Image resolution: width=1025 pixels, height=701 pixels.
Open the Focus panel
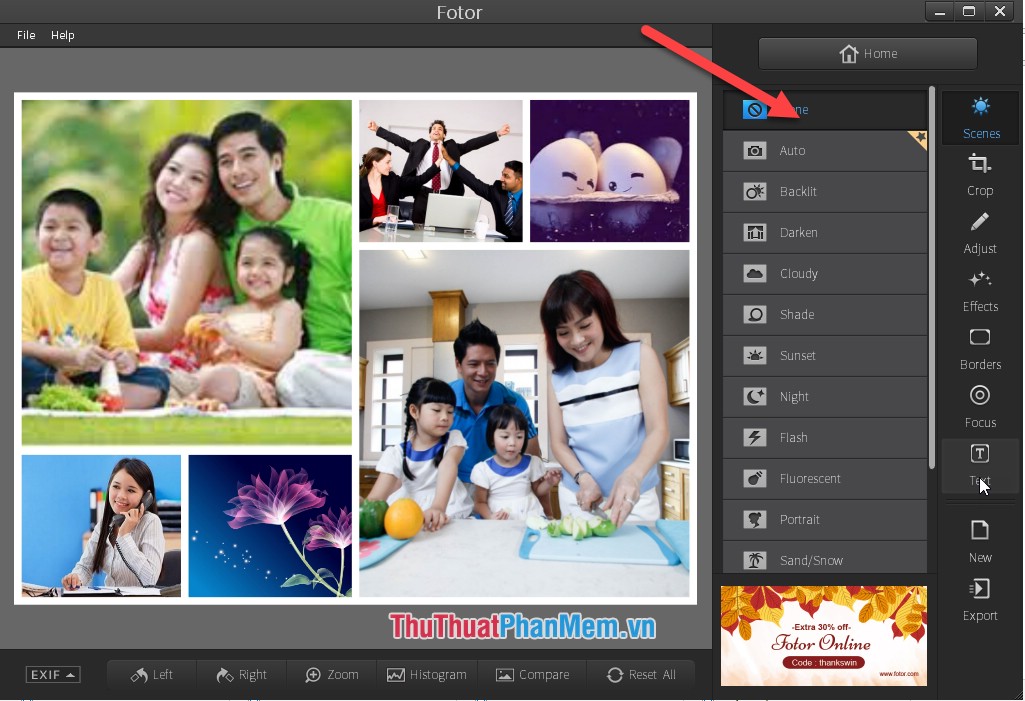tap(980, 407)
